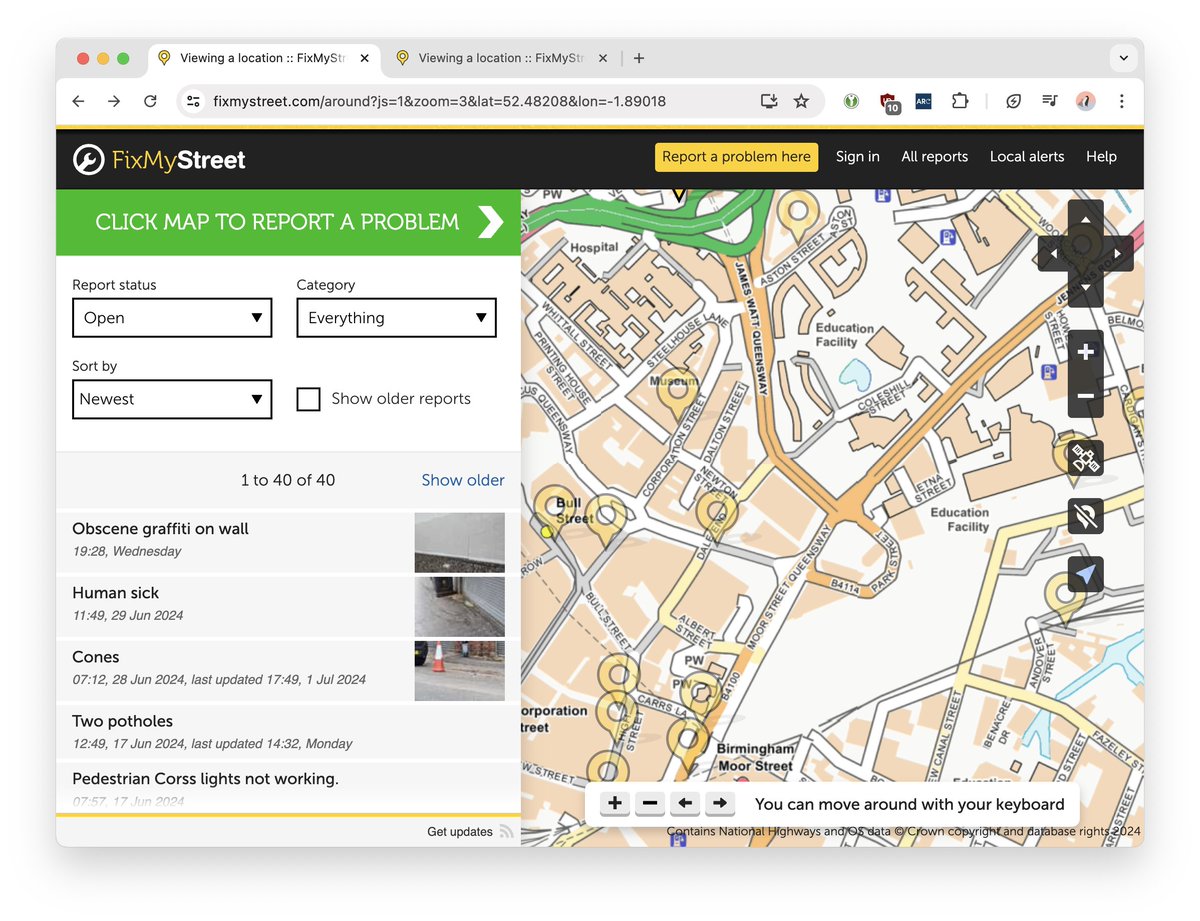
Task: Pan the map up with the arrow control
Action: click(x=1085, y=218)
